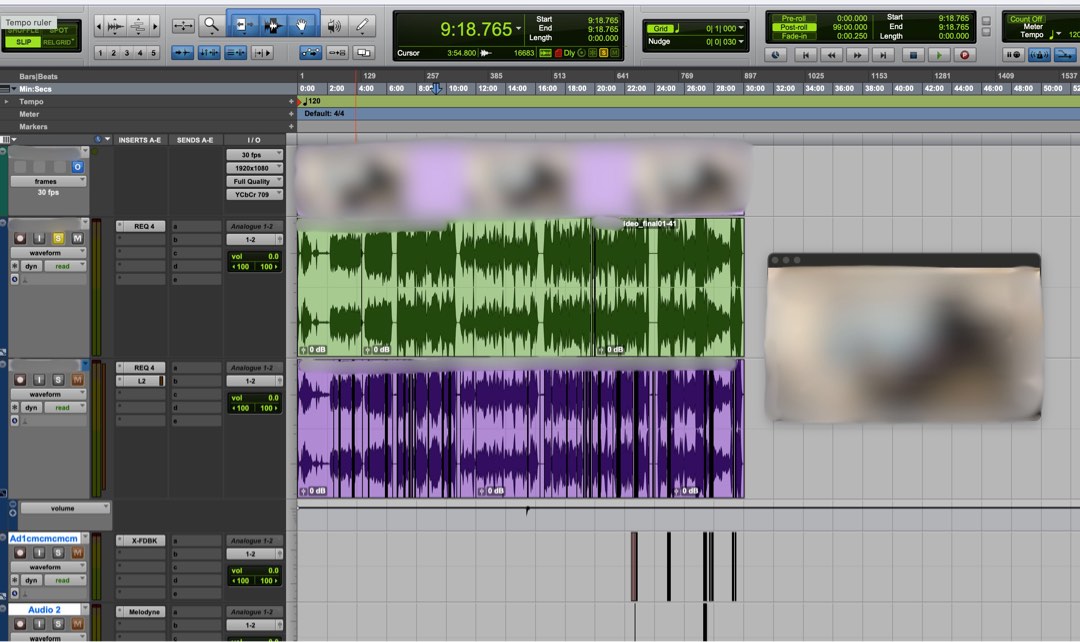Toggle automation follows edit button
Image resolution: width=1080 pixels, height=642 pixels.
[311, 52]
